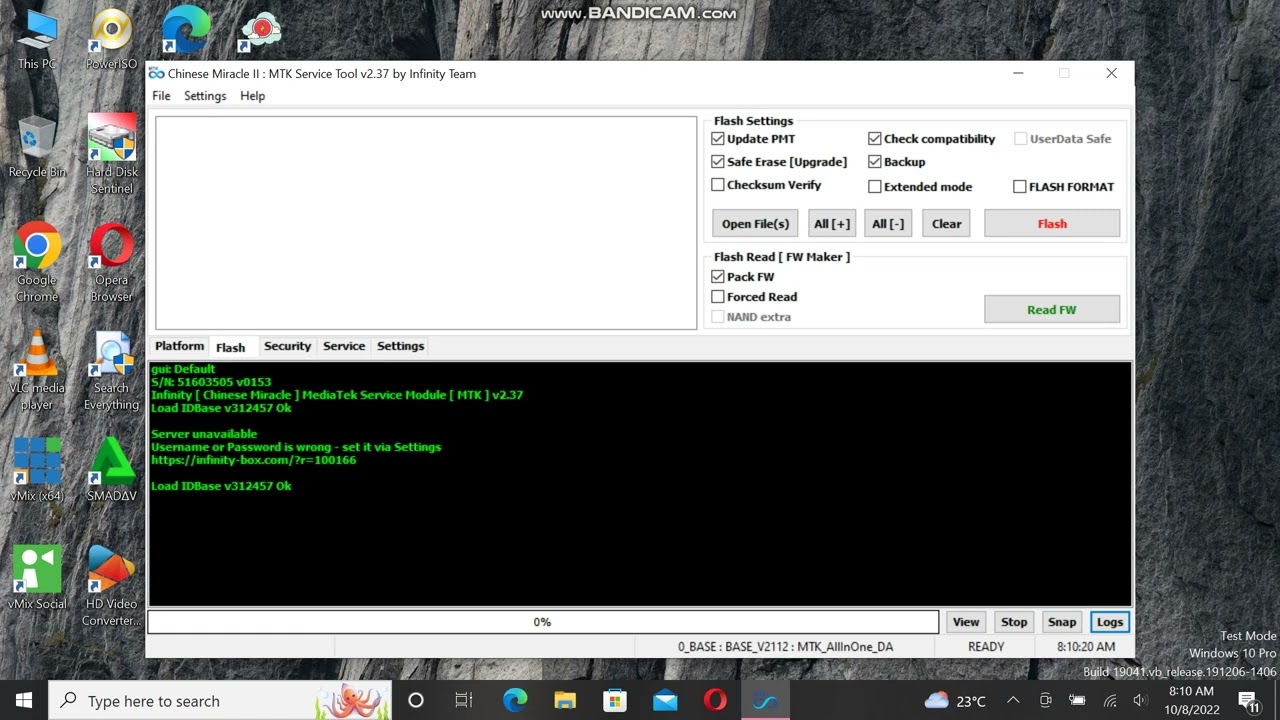Open PowerISO desktop shortcut

coord(111,40)
